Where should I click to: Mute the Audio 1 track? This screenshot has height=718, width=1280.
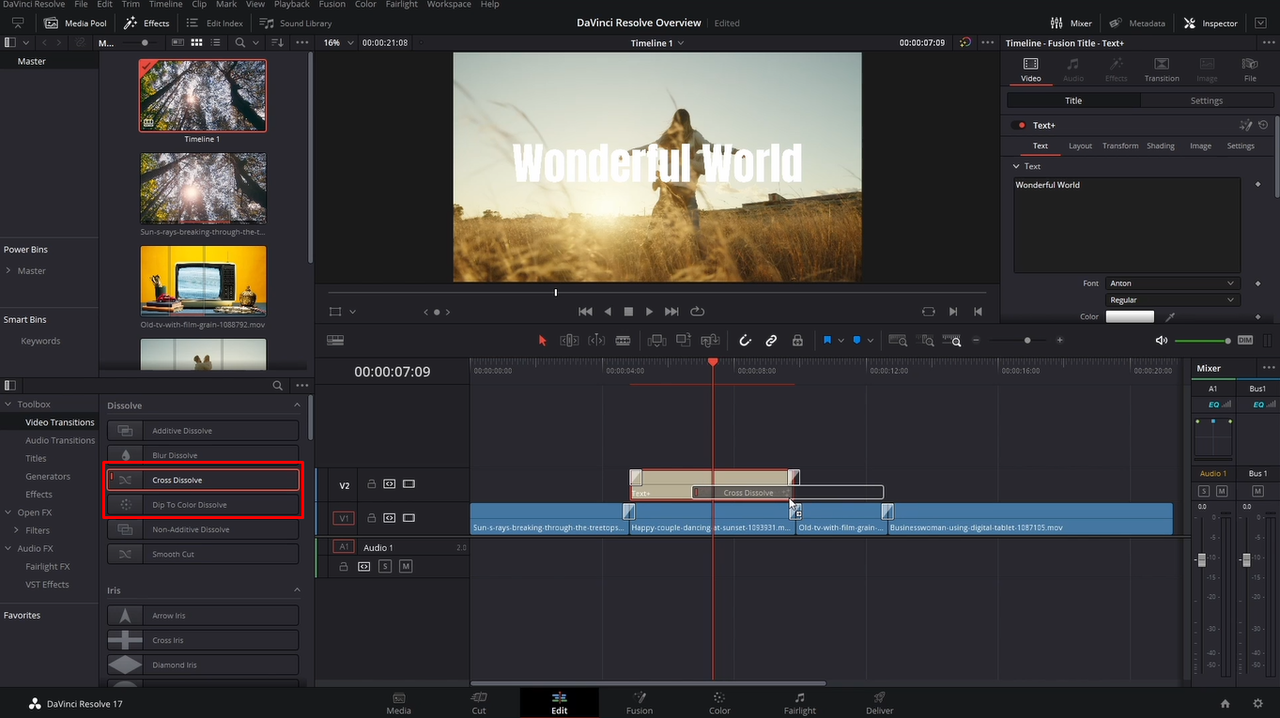(x=405, y=567)
